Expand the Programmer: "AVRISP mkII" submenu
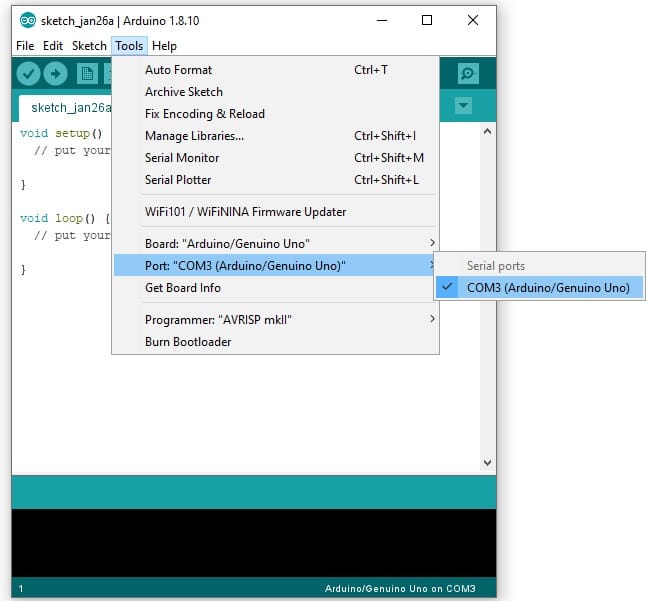 coord(276,319)
